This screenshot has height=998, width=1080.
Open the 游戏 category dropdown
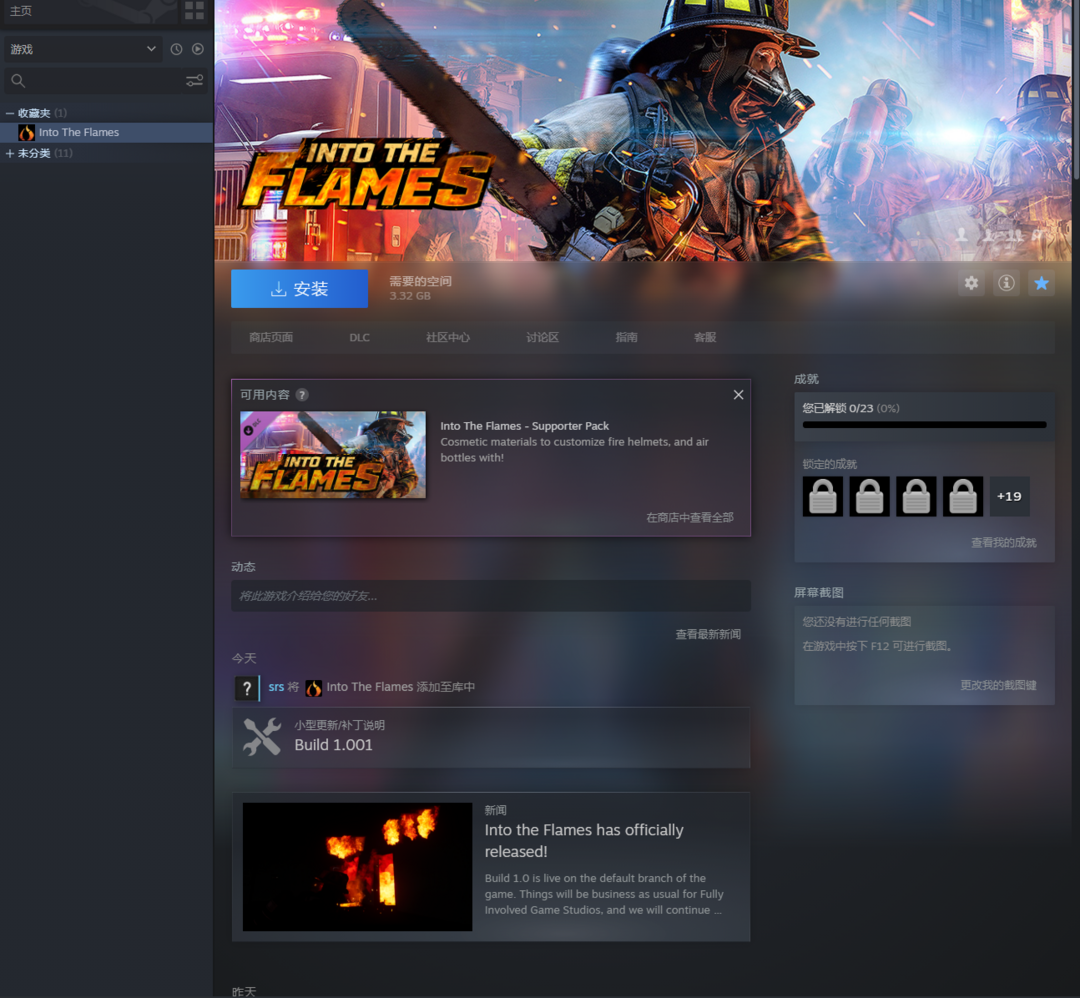click(x=83, y=49)
